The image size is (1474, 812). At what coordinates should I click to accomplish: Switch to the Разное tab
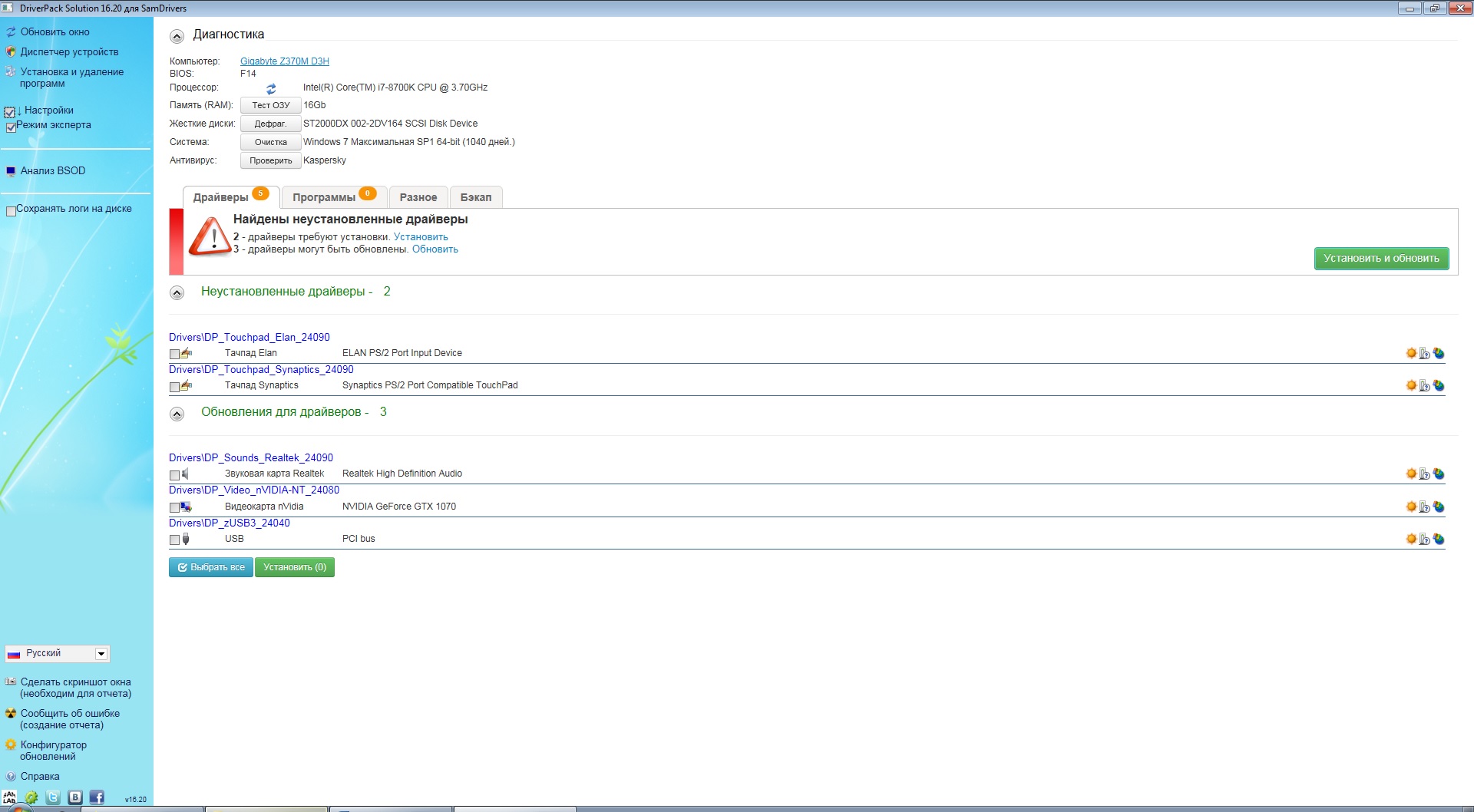[x=418, y=196]
